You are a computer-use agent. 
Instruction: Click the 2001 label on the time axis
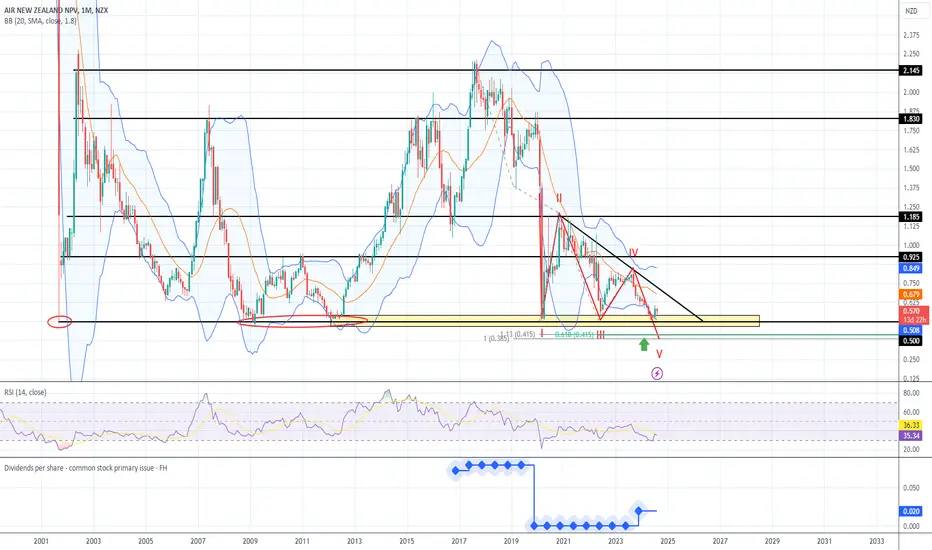(41, 541)
